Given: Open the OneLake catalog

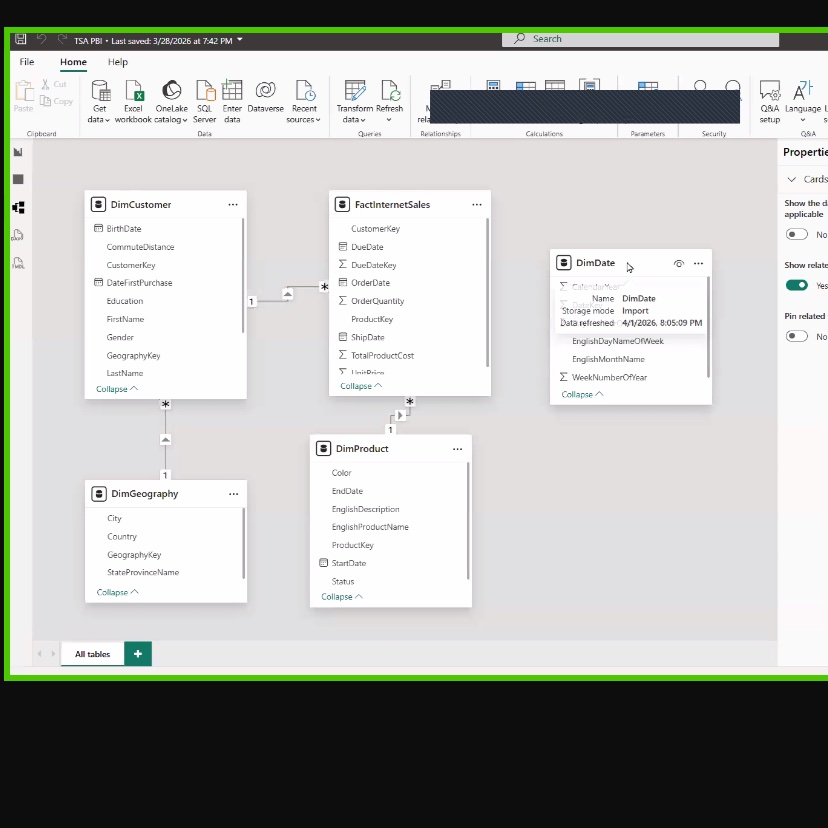Looking at the screenshot, I should pyautogui.click(x=171, y=102).
